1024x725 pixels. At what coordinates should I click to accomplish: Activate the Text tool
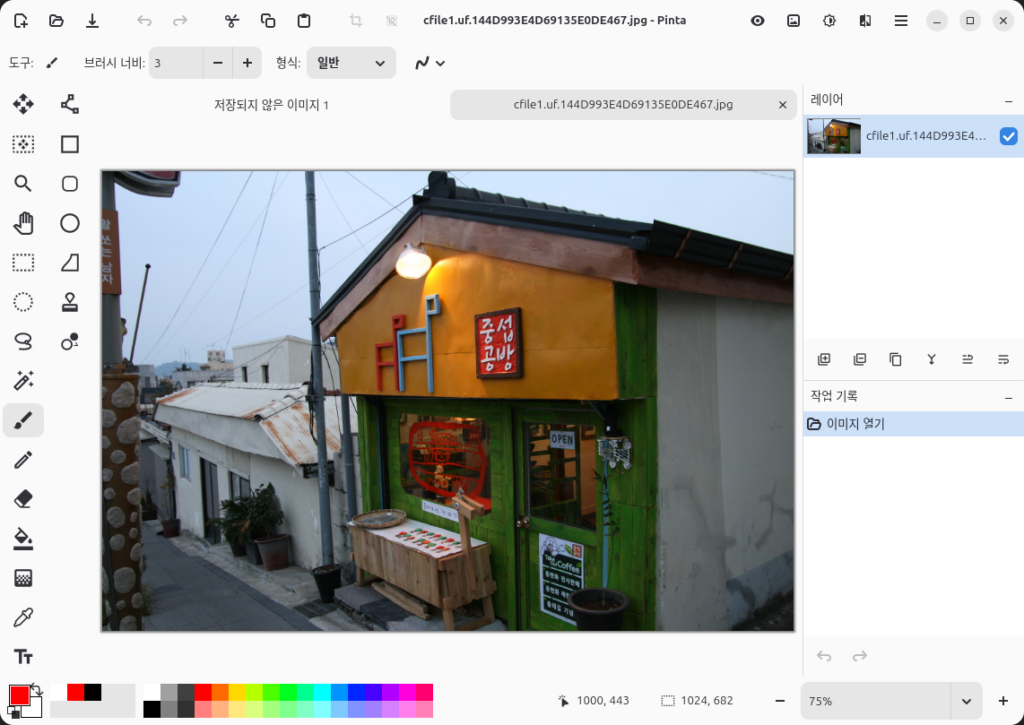tap(23, 657)
